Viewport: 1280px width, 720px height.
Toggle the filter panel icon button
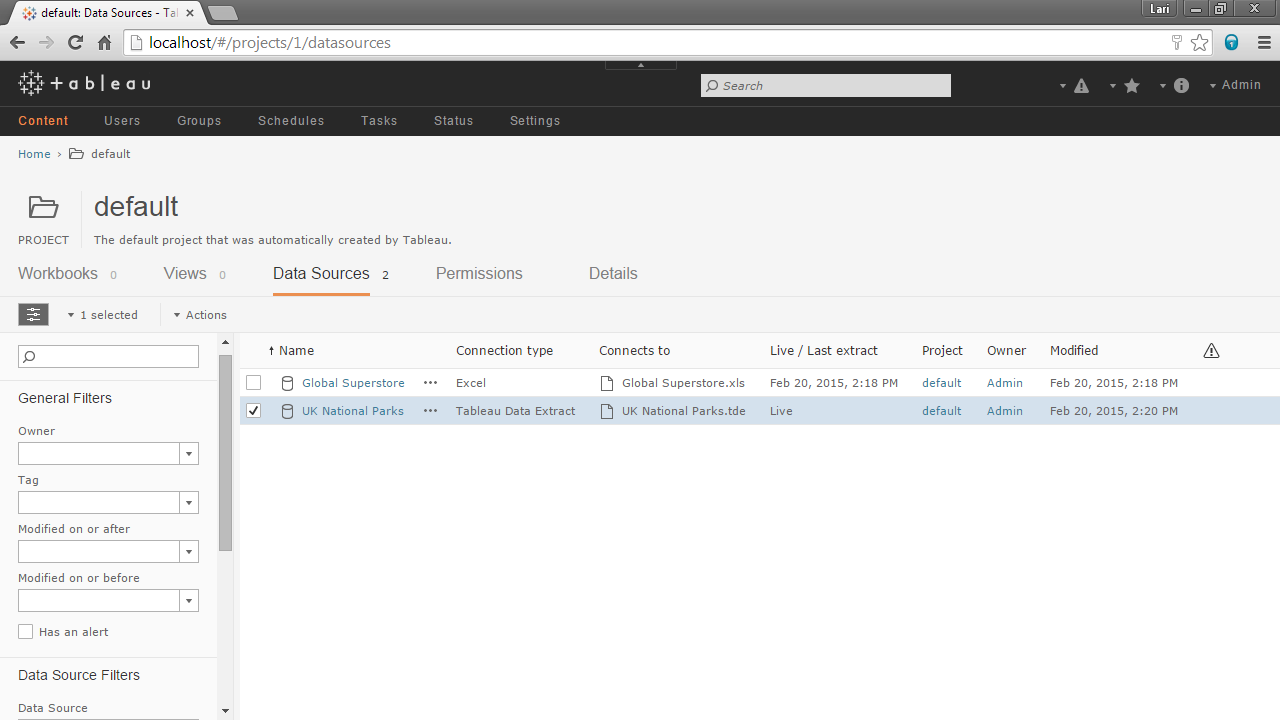[33, 315]
